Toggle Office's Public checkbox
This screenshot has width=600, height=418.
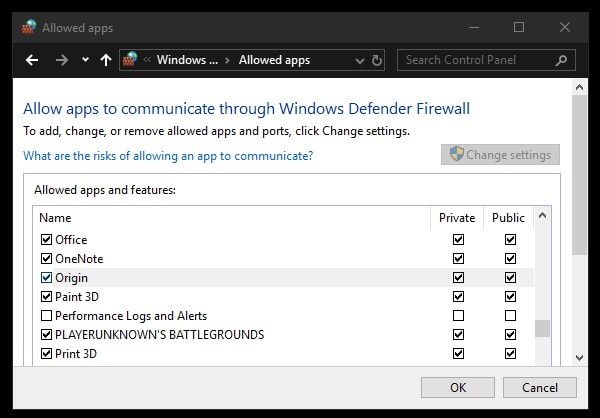point(510,240)
